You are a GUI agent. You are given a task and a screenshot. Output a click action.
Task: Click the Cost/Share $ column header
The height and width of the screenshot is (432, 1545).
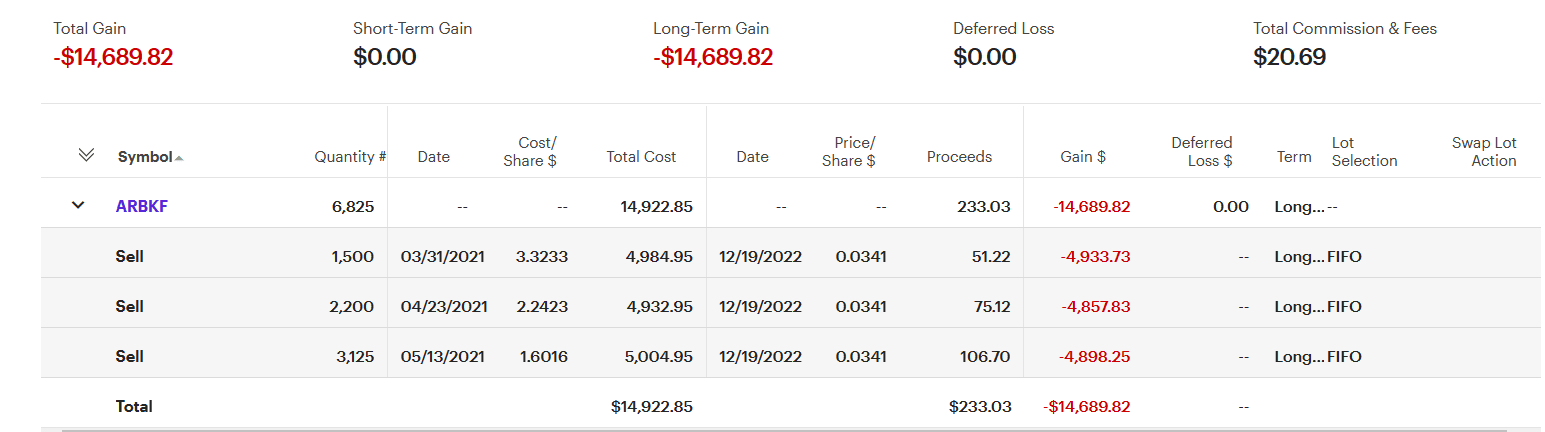[537, 152]
